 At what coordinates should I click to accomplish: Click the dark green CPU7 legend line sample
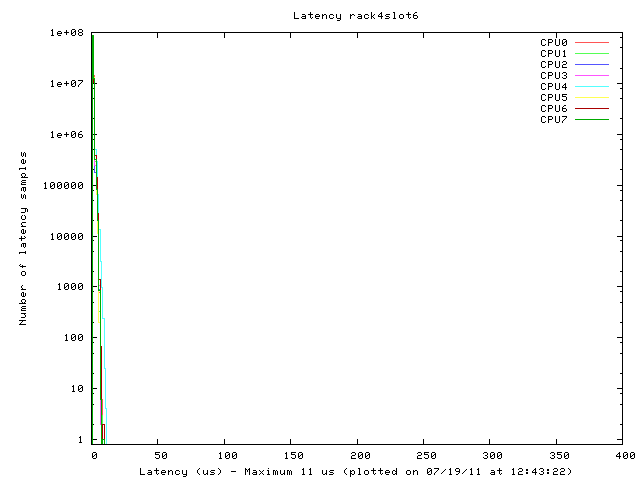coord(592,120)
